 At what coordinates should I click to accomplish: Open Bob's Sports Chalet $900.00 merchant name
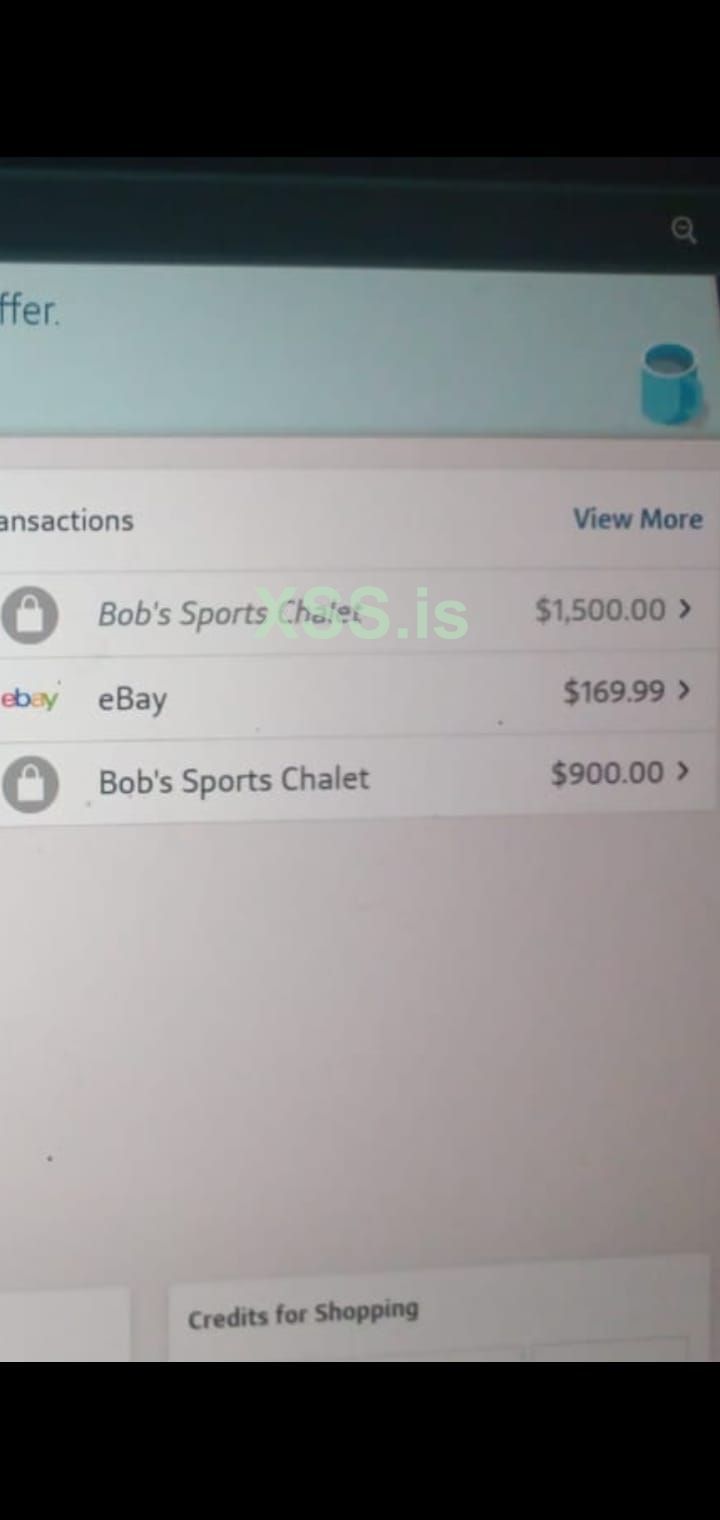tap(234, 780)
